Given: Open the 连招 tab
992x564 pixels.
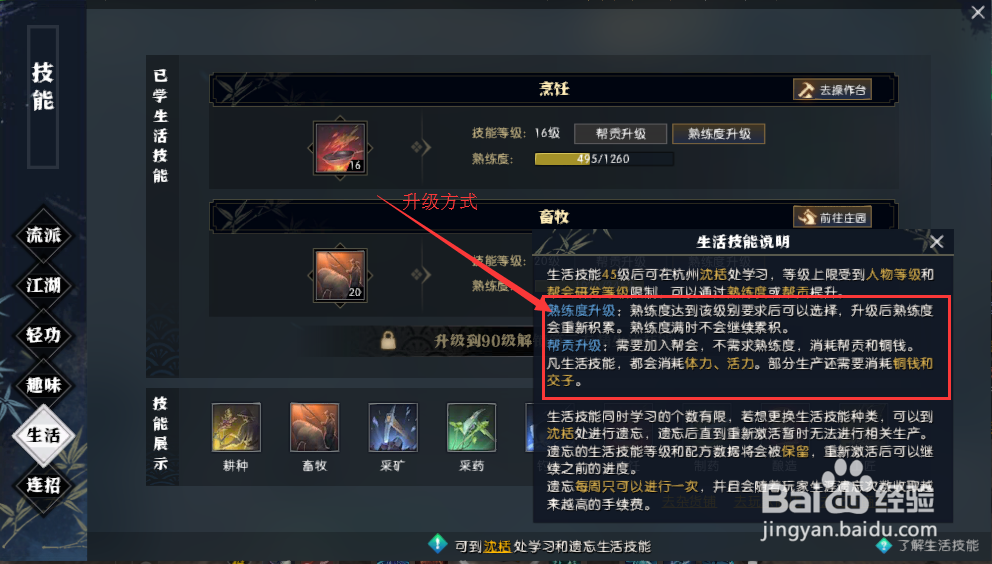Looking at the screenshot, I should [x=43, y=486].
